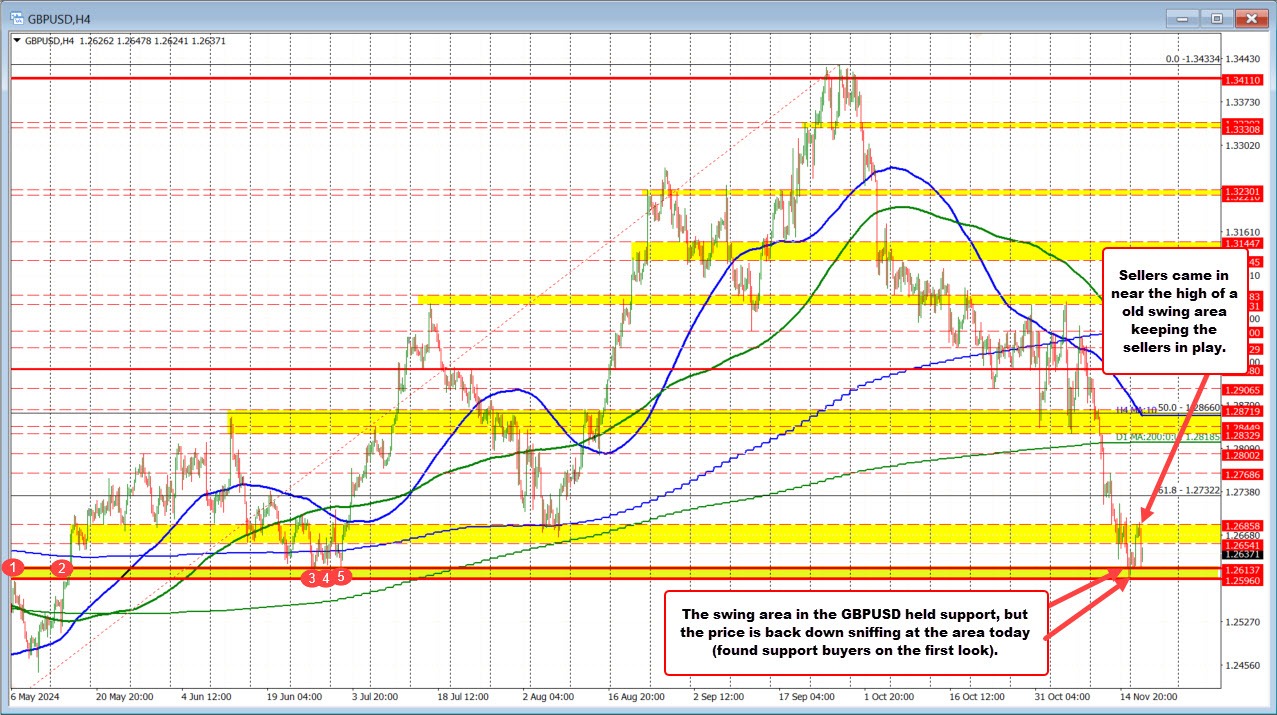1277x715 pixels.
Task: Click the 1.31610 price axis label
Action: (x=1241, y=232)
